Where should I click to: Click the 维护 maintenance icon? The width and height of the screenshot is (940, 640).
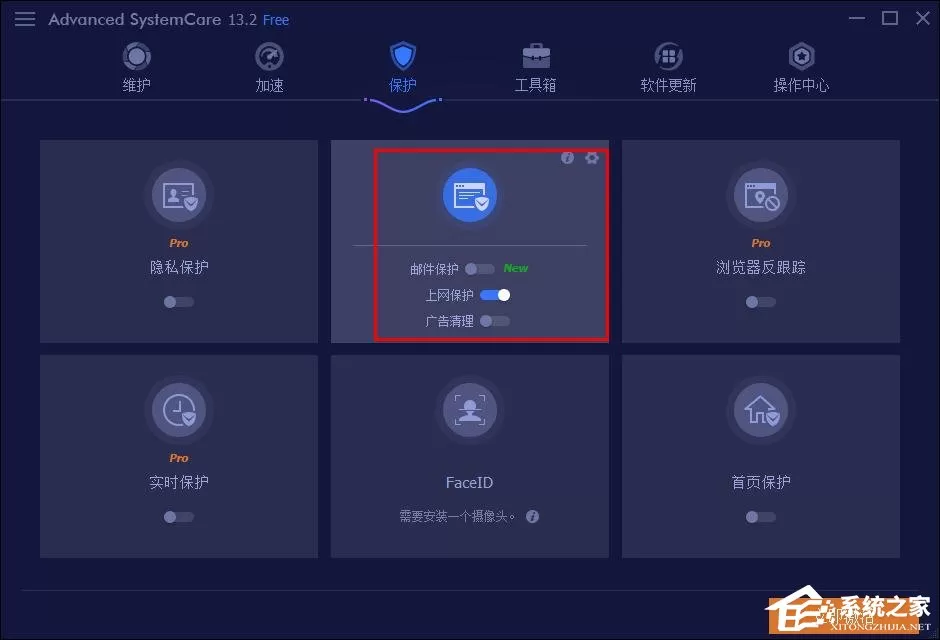[x=137, y=57]
